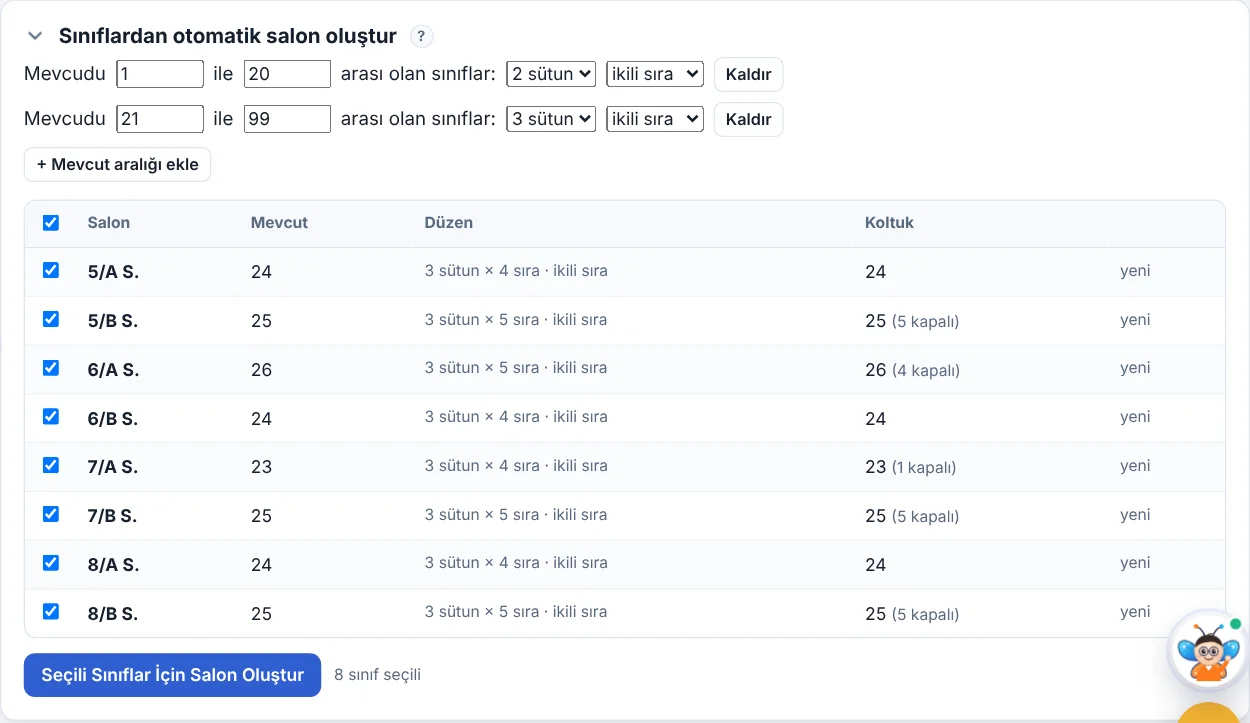Select the 6/A S. salon name

113,370
